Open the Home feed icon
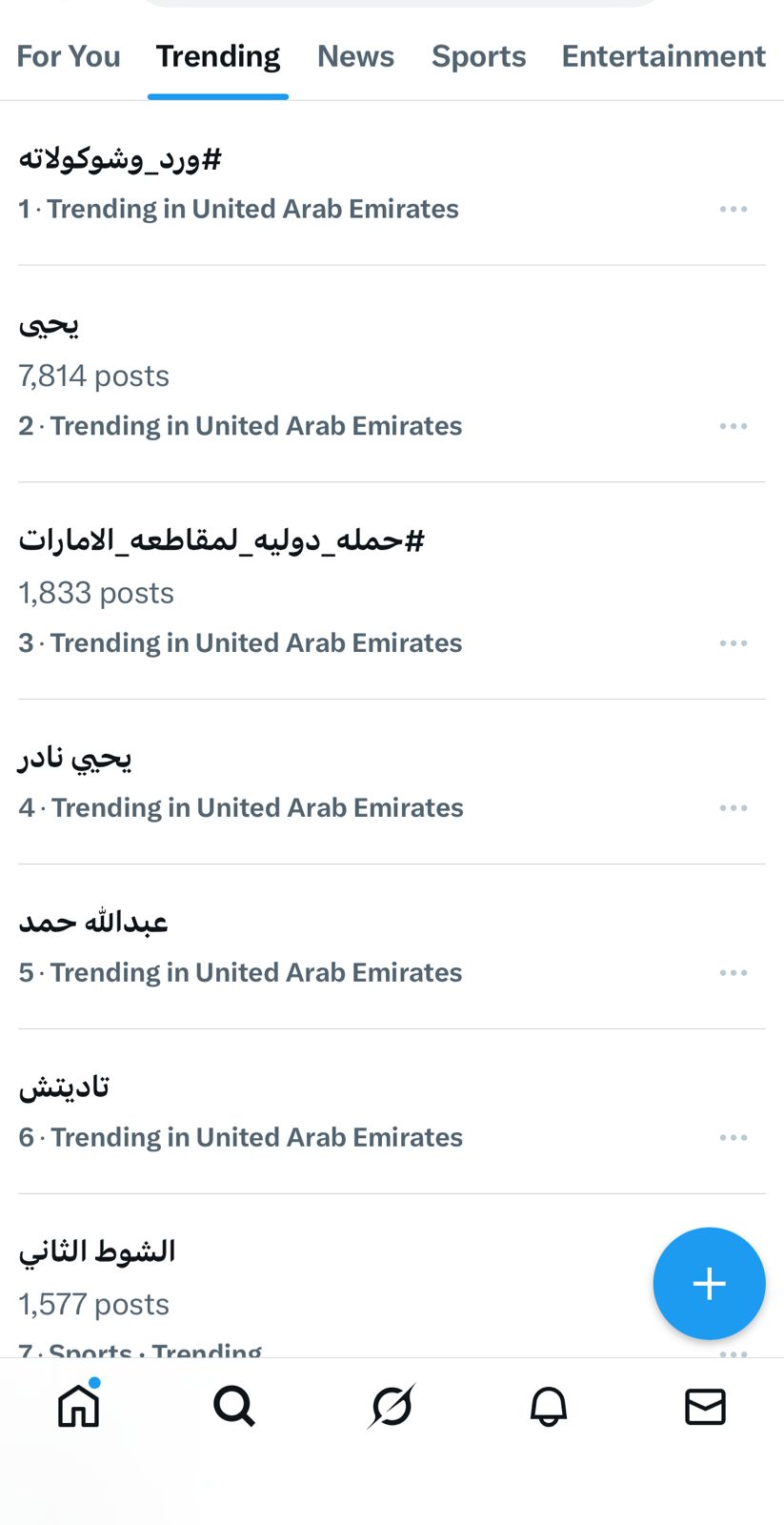Image resolution: width=784 pixels, height=1525 pixels. pyautogui.click(x=78, y=1406)
